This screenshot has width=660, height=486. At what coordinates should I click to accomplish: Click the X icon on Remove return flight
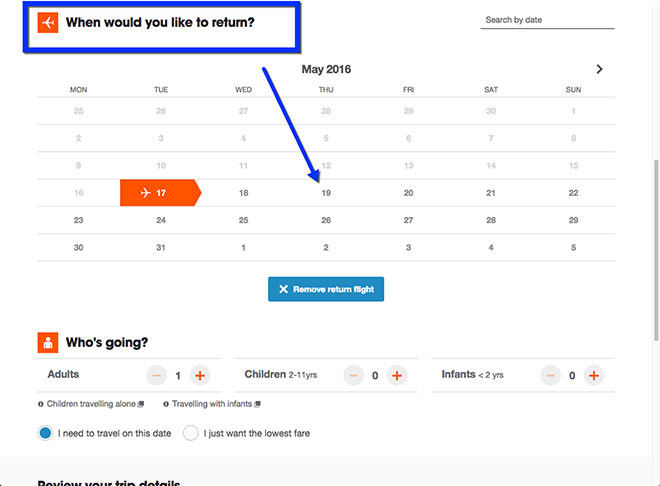pos(283,289)
